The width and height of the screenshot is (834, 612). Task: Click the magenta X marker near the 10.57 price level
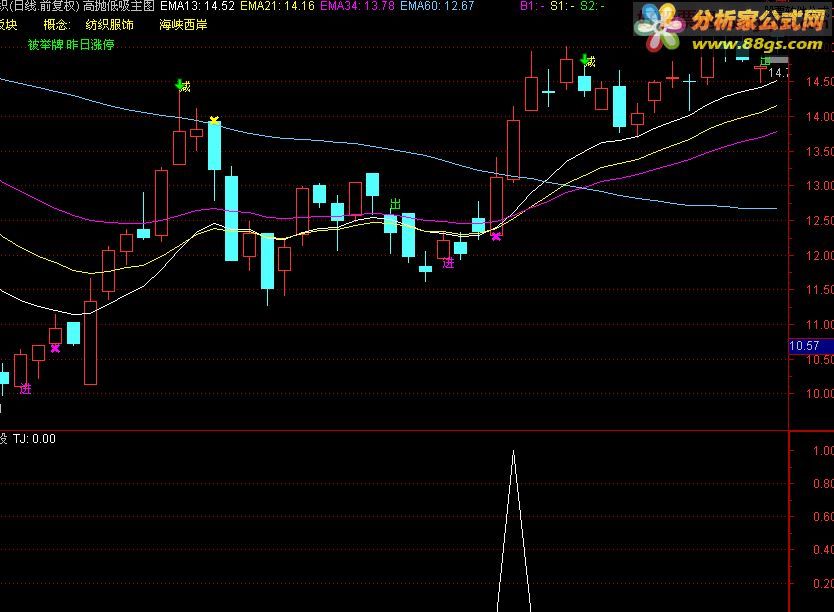[55, 348]
